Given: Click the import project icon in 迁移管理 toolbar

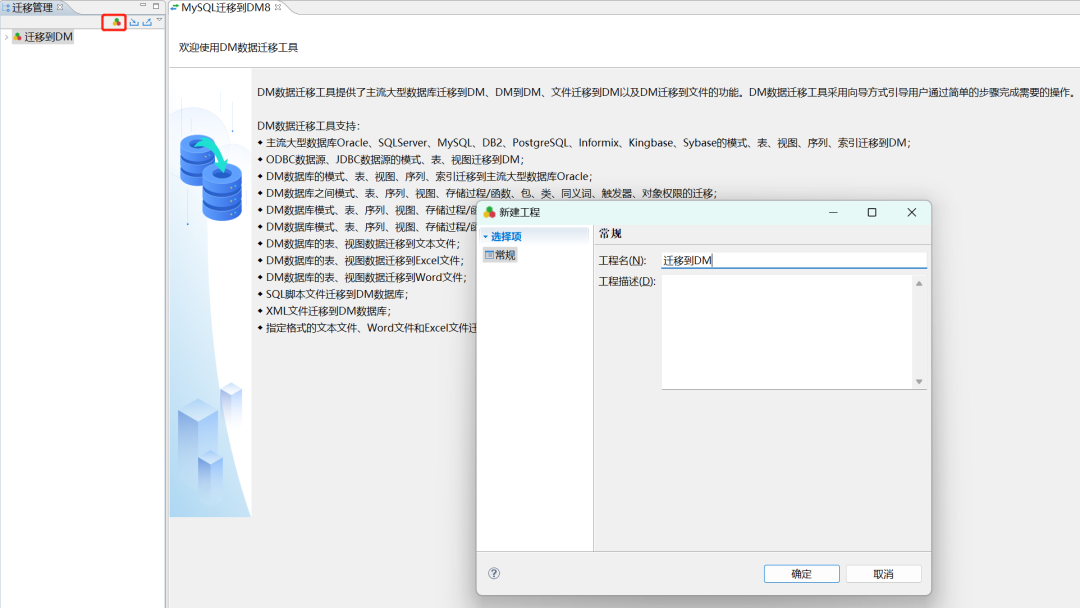Looking at the screenshot, I should click(x=134, y=23).
